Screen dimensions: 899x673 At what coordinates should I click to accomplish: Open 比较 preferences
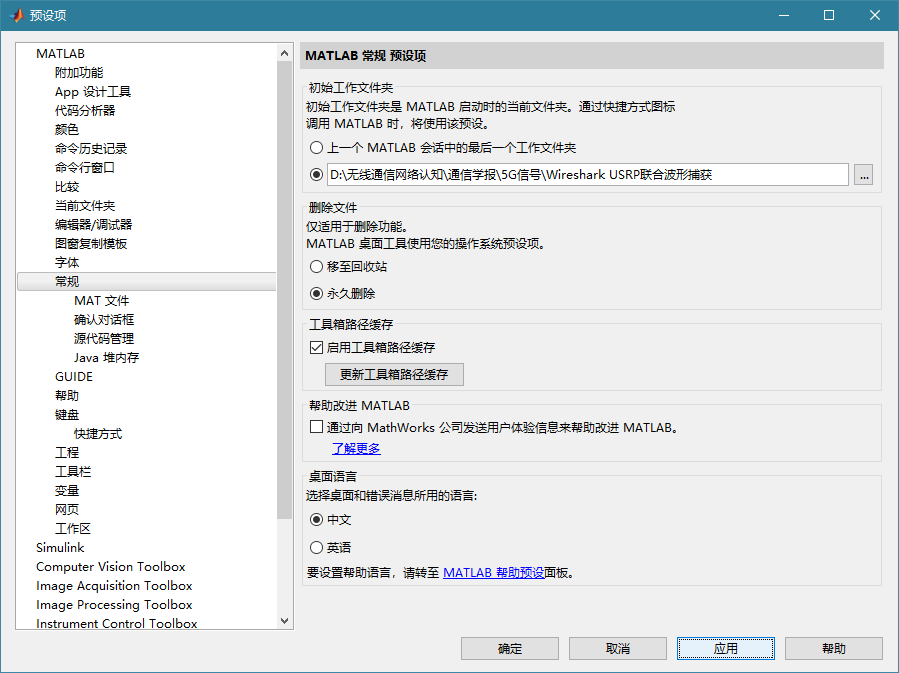[67, 186]
